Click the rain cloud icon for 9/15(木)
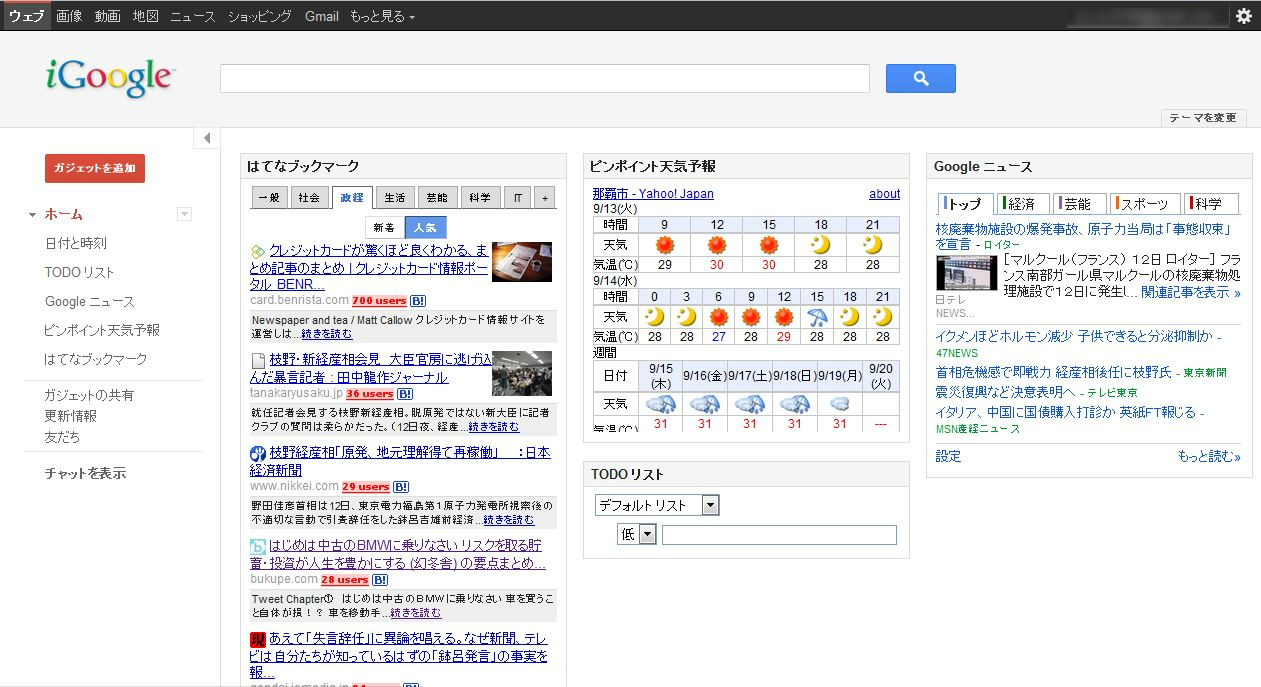Viewport: 1261px width, 687px height. click(x=662, y=404)
